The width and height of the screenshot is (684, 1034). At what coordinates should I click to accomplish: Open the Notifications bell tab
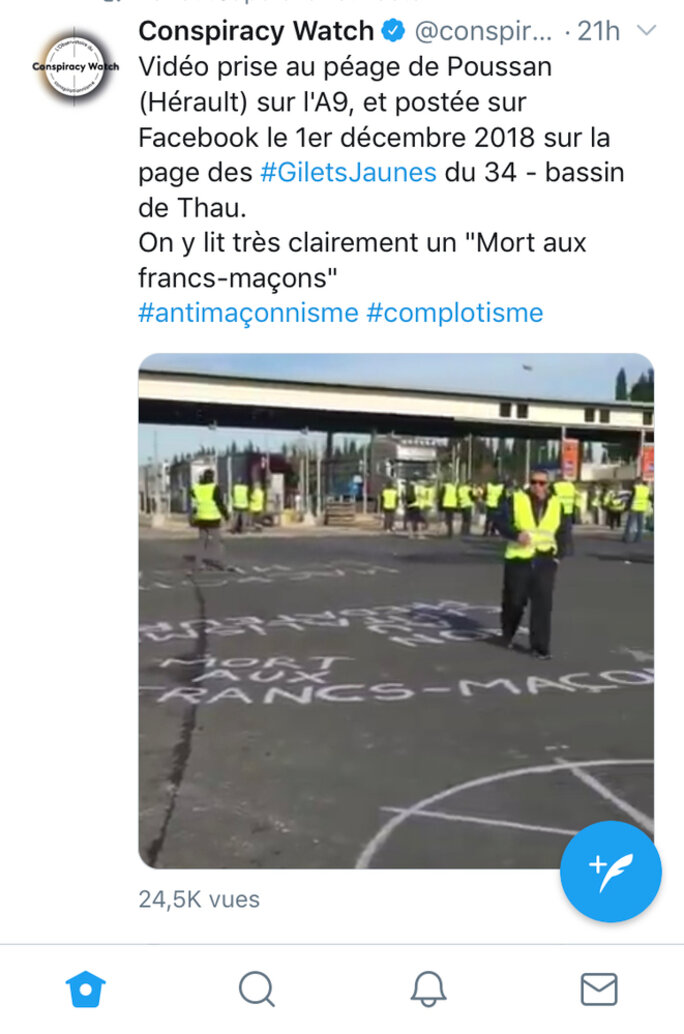pyautogui.click(x=428, y=989)
